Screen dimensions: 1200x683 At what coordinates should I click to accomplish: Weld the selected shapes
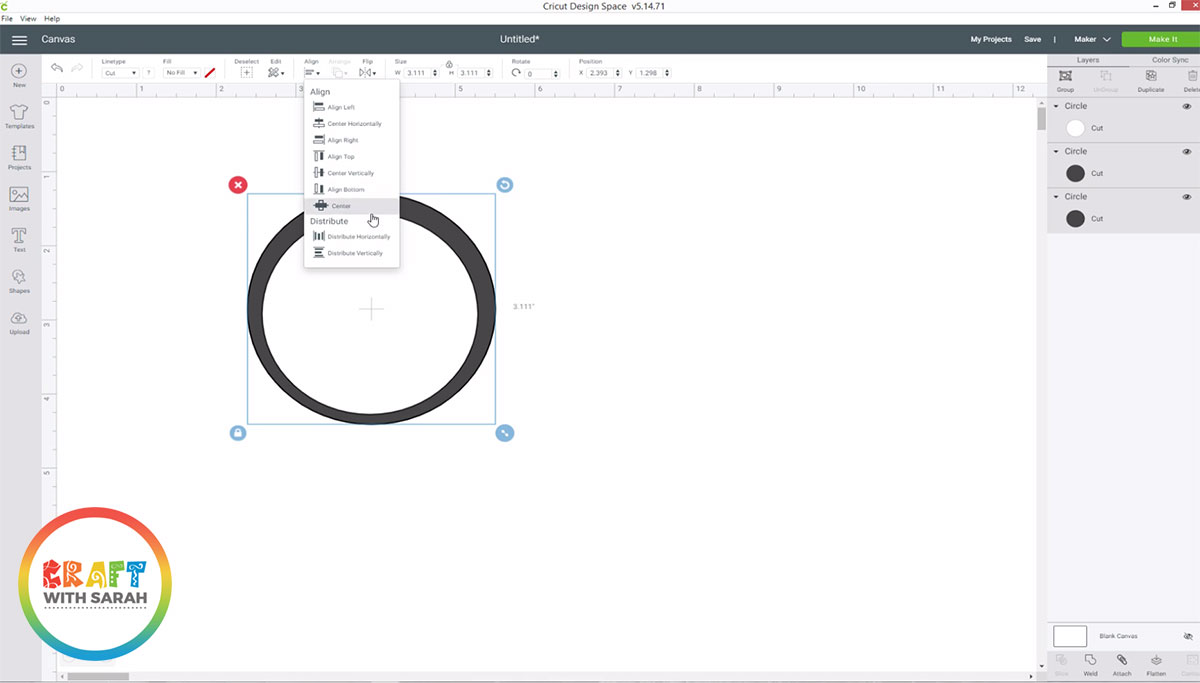[x=1090, y=665]
